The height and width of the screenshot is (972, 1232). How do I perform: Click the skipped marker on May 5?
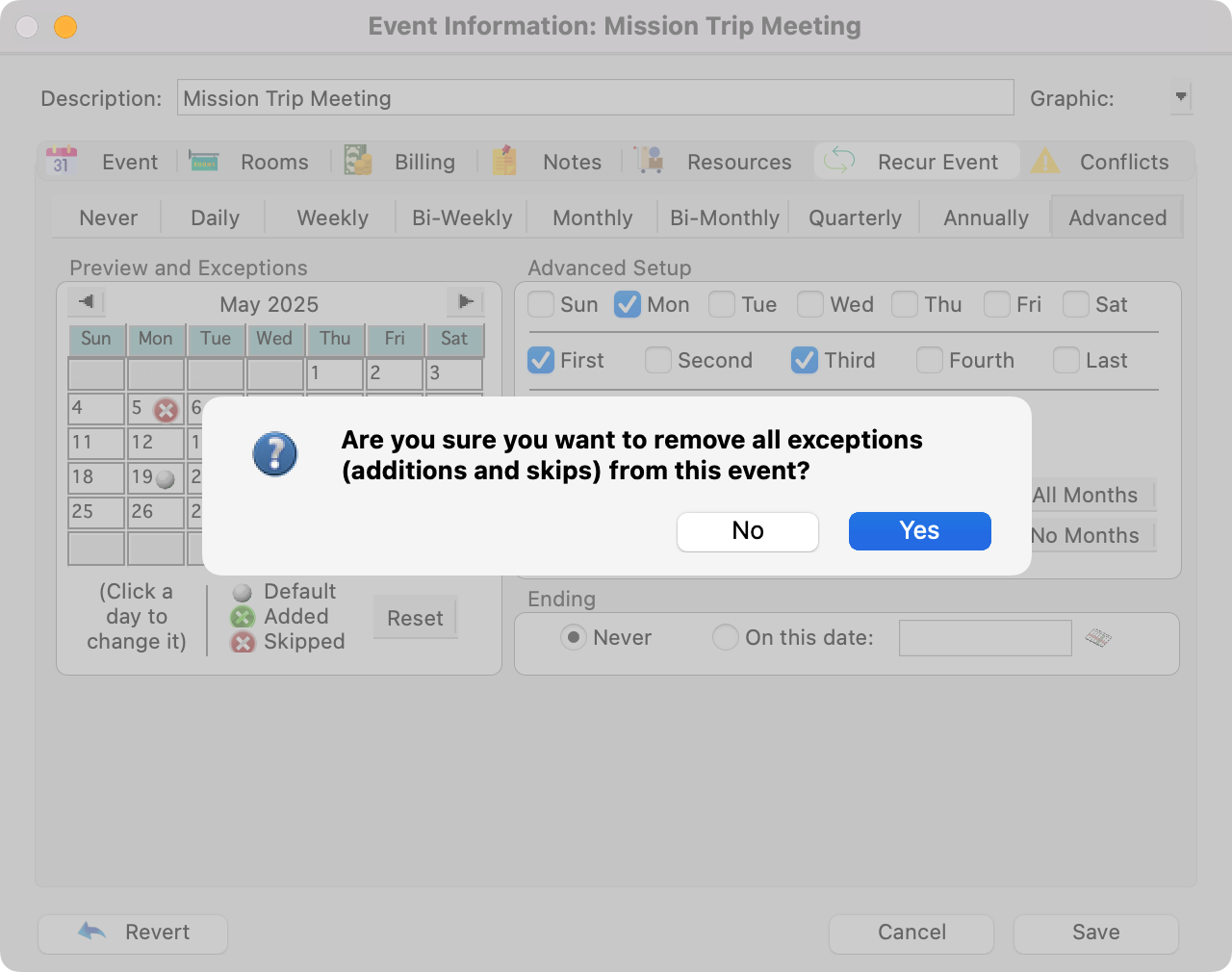click(x=167, y=411)
